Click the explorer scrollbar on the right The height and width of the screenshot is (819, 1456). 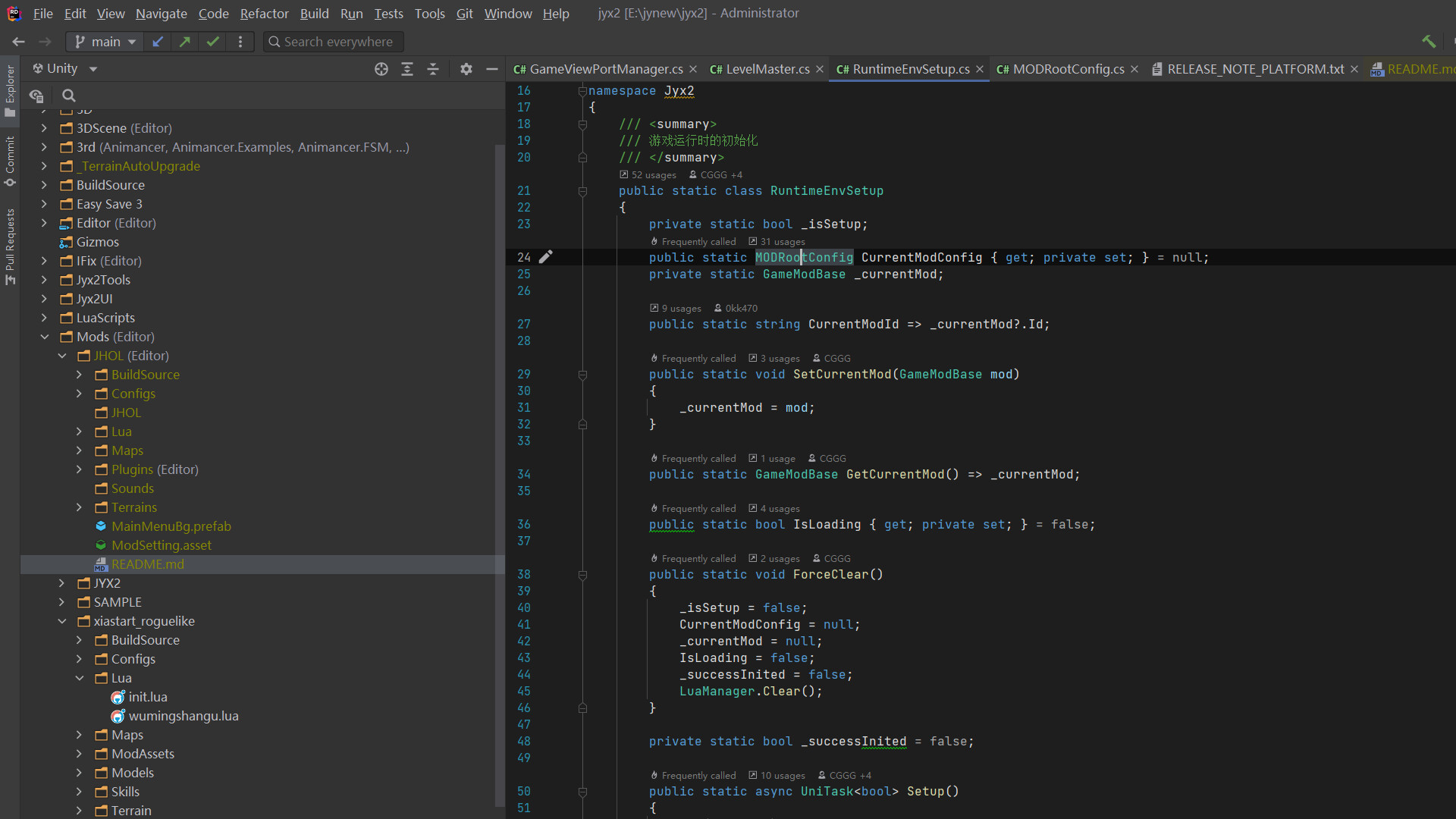click(500, 303)
